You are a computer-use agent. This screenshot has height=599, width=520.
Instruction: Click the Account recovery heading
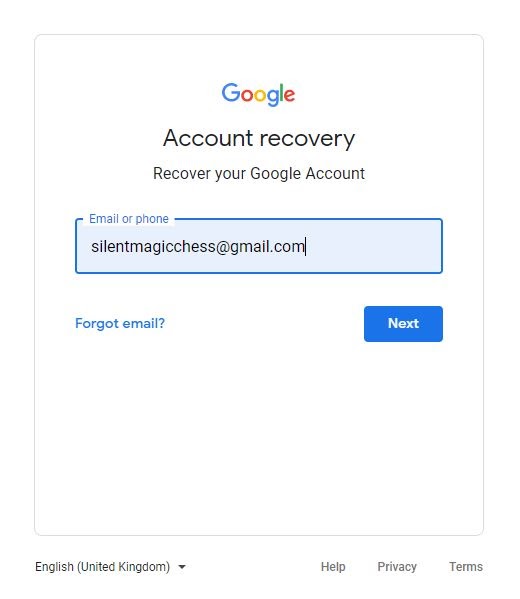[x=259, y=138]
